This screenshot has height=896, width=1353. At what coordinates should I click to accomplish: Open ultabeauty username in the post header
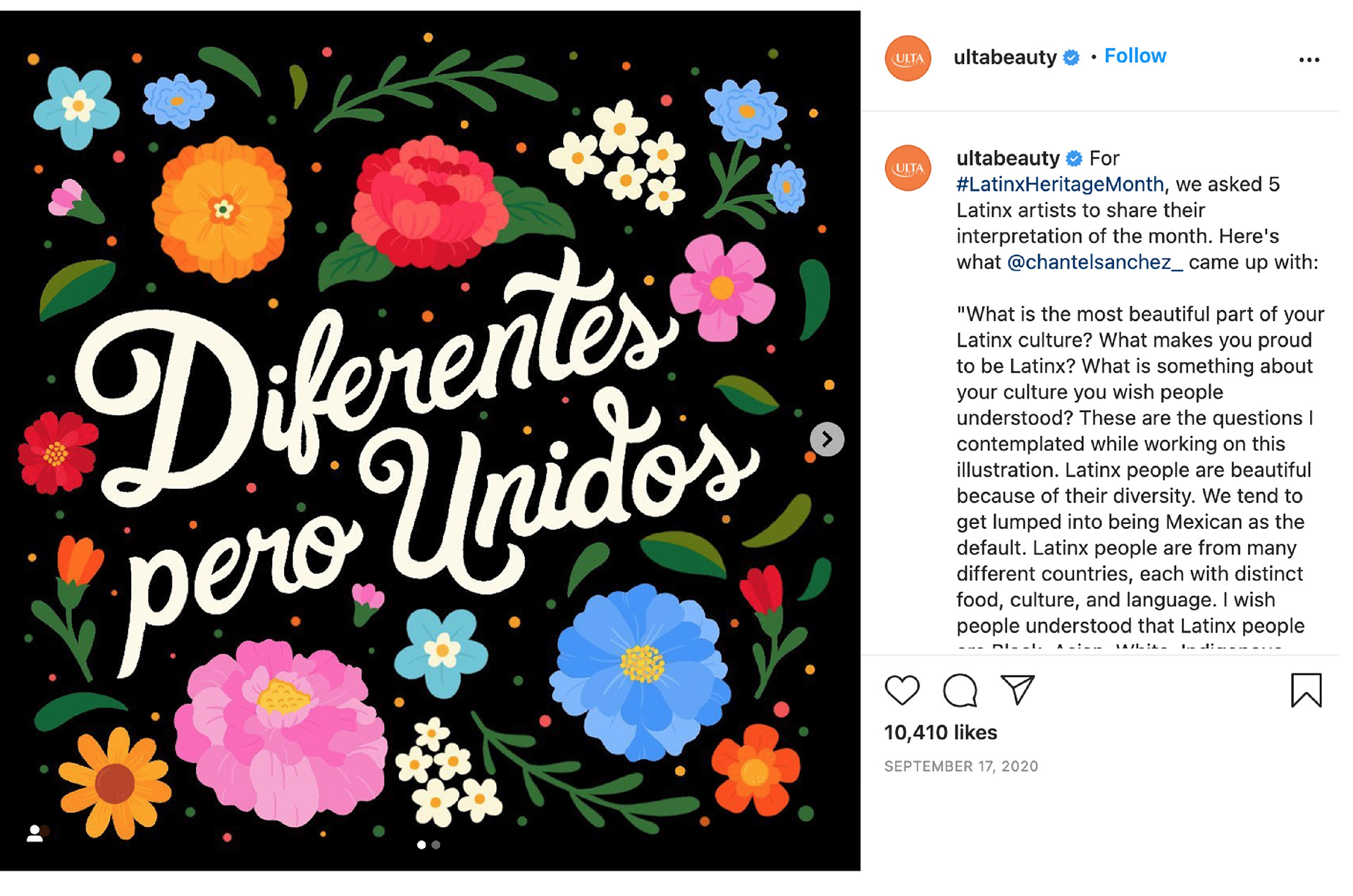[x=1004, y=57]
